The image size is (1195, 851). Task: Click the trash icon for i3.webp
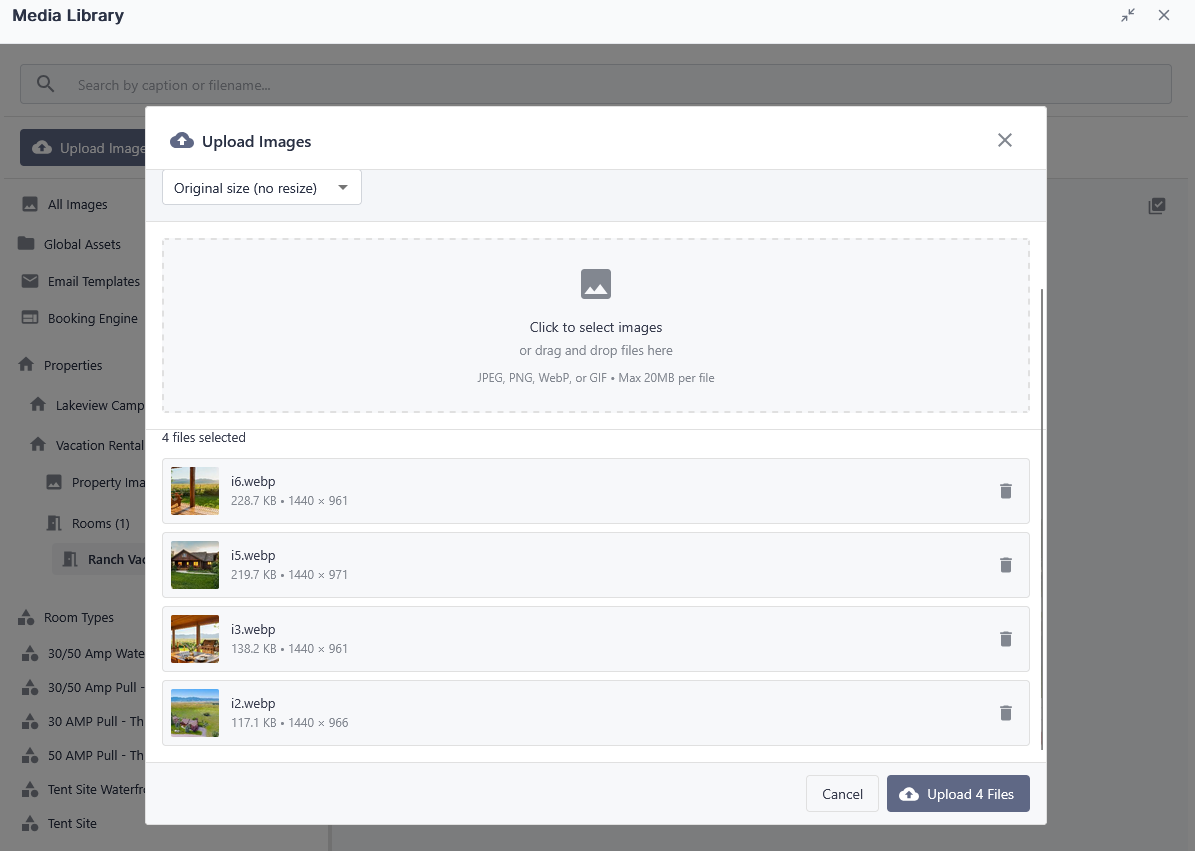click(x=1006, y=639)
